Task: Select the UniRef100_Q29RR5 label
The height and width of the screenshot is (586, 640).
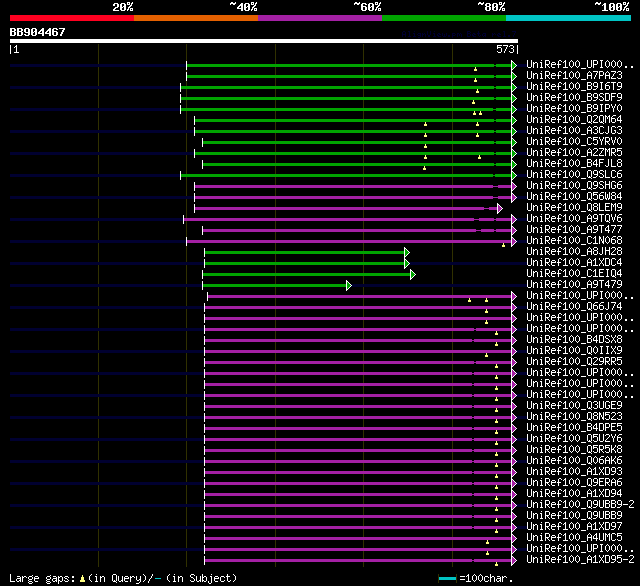Action: point(574,362)
